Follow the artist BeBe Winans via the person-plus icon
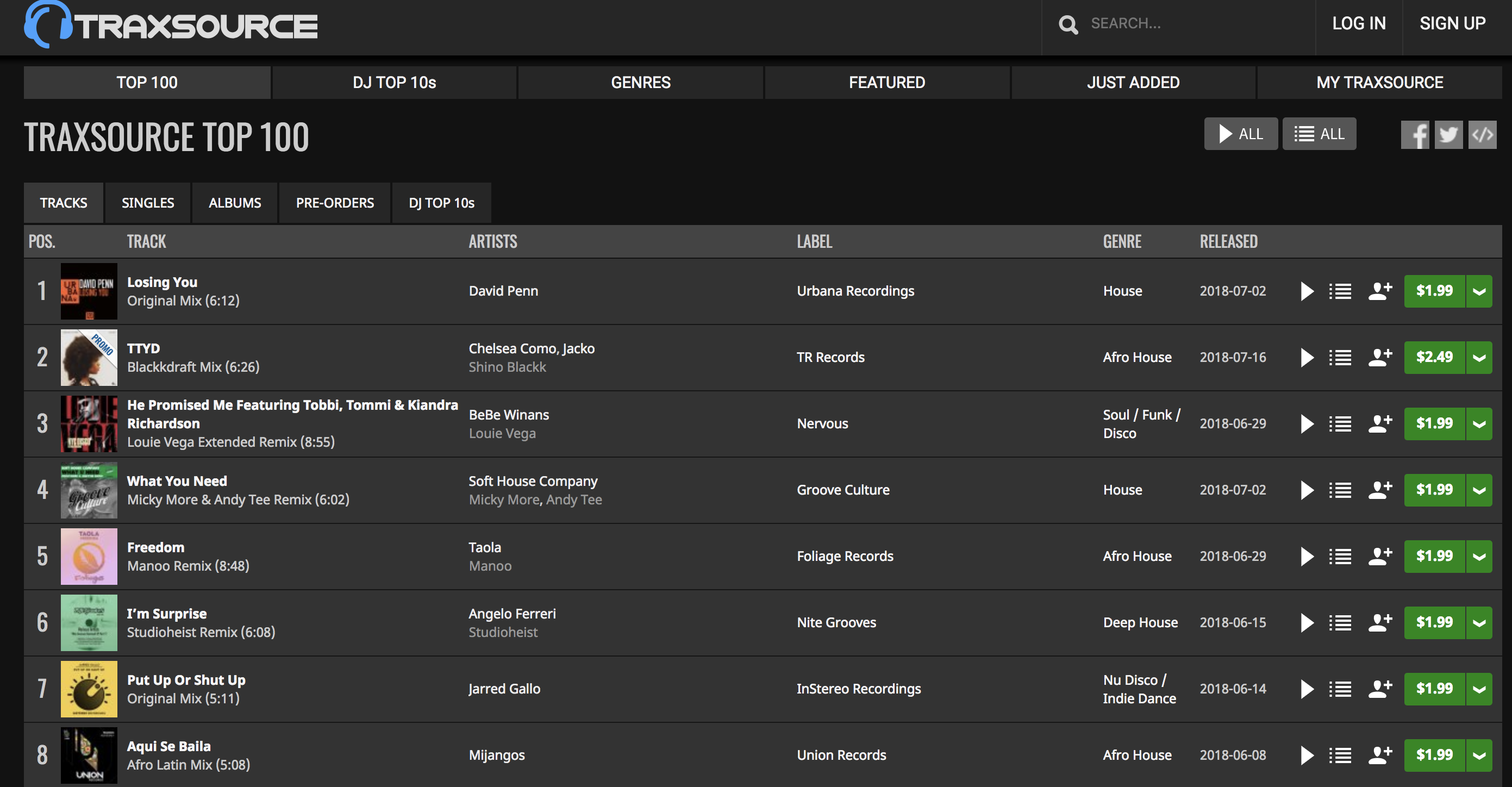 1379,424
